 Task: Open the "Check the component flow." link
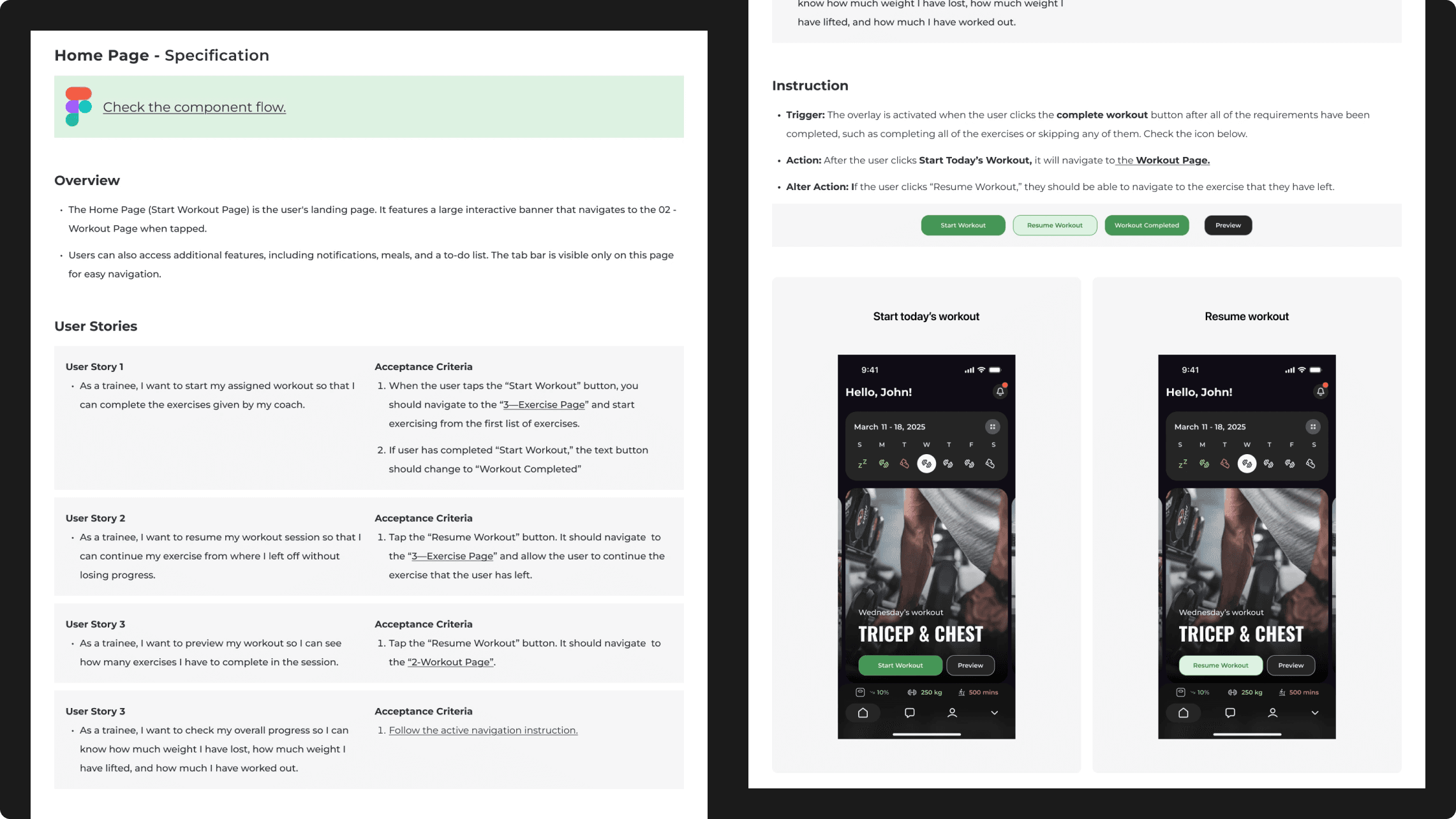[x=195, y=107]
